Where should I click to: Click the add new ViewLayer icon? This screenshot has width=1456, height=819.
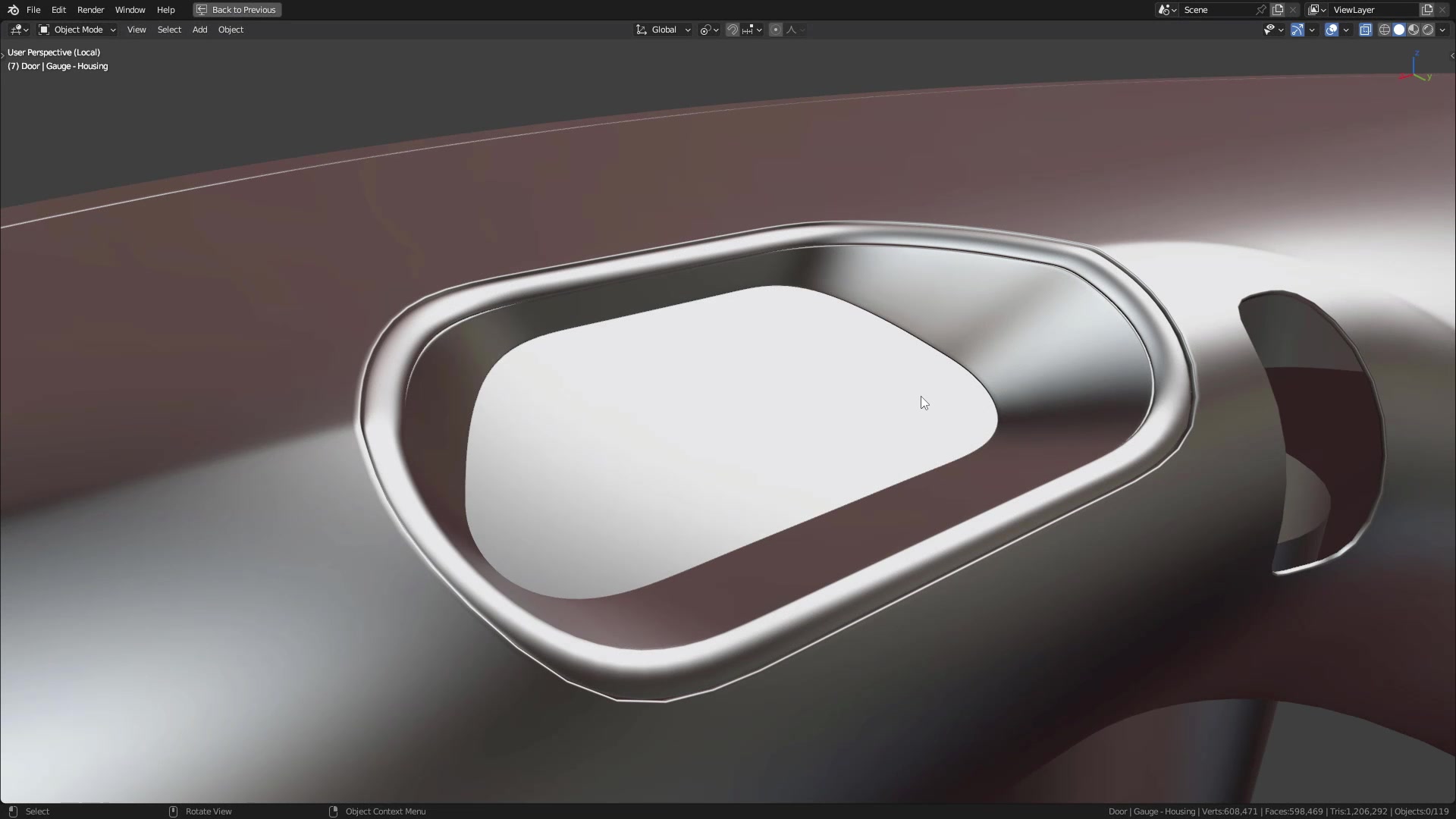click(x=1427, y=10)
